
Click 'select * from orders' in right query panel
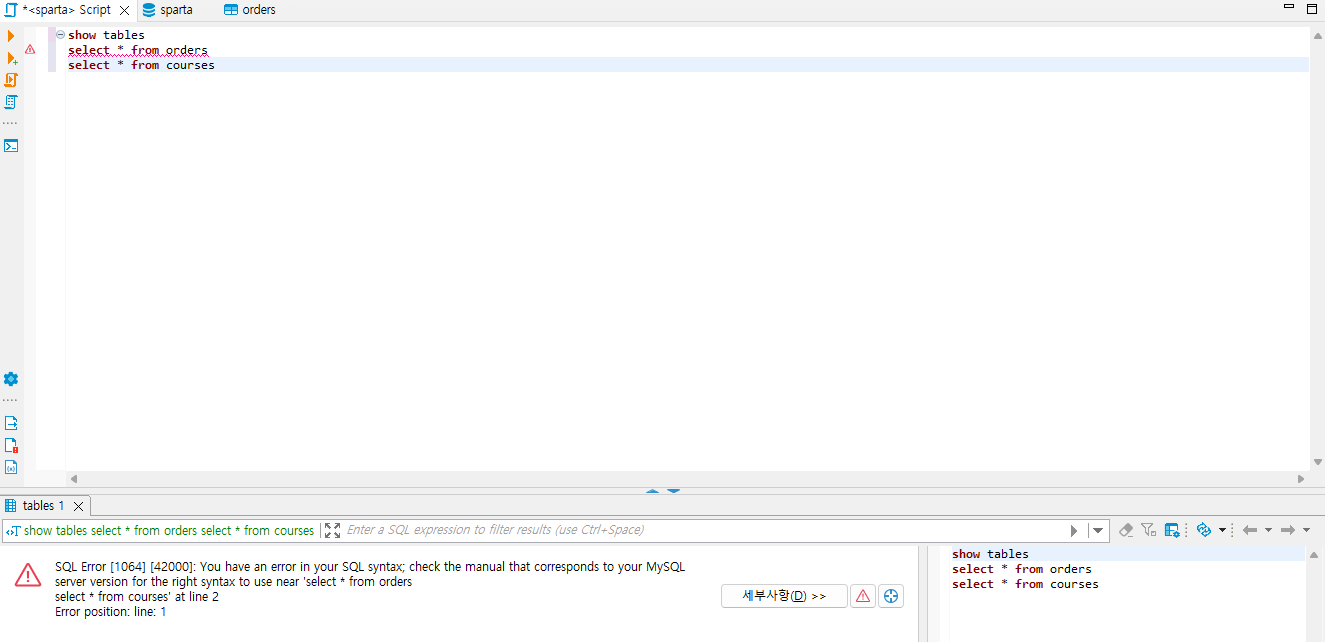coord(1022,569)
